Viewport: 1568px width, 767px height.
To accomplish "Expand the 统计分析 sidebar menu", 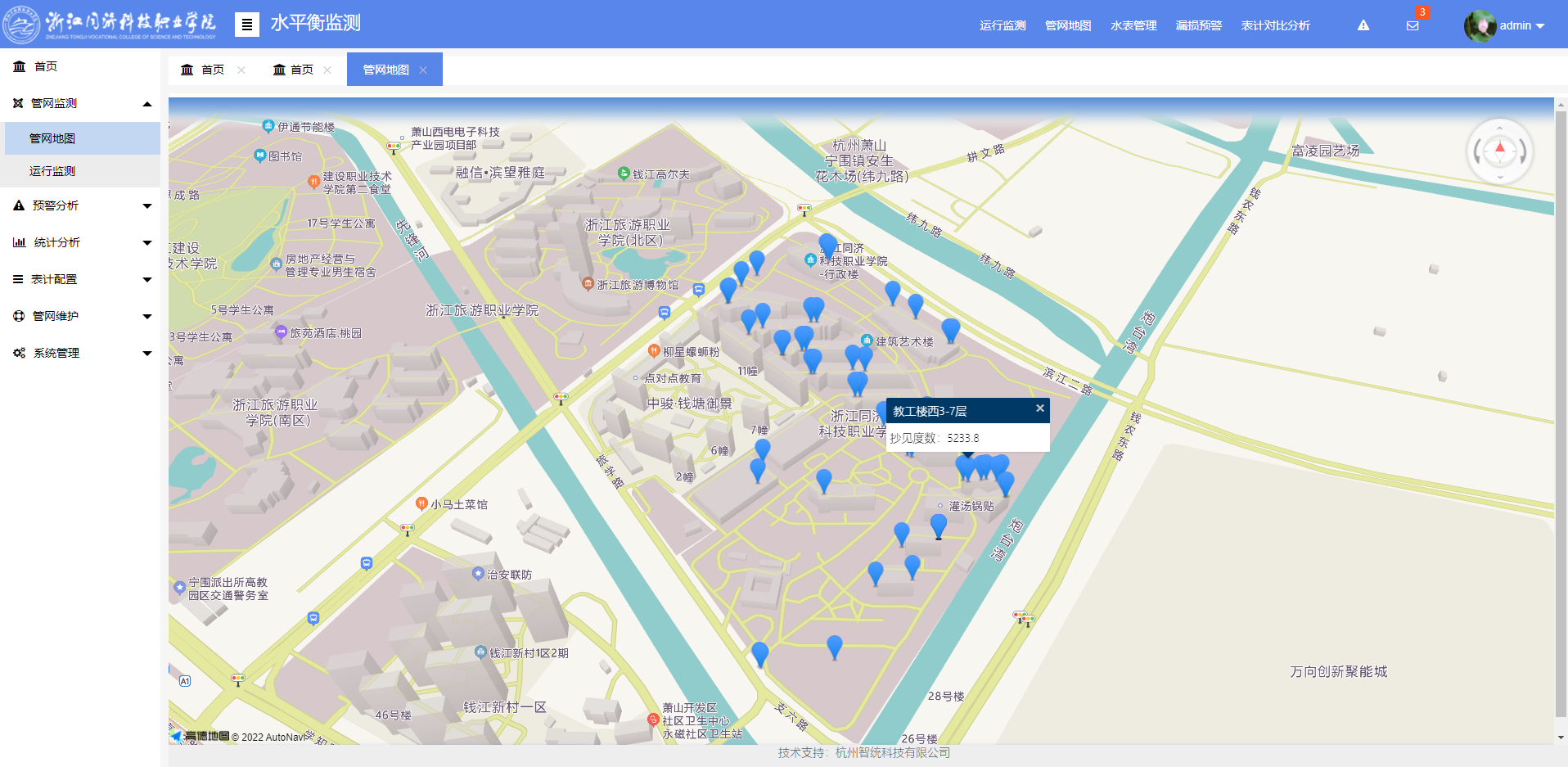I will click(x=147, y=243).
